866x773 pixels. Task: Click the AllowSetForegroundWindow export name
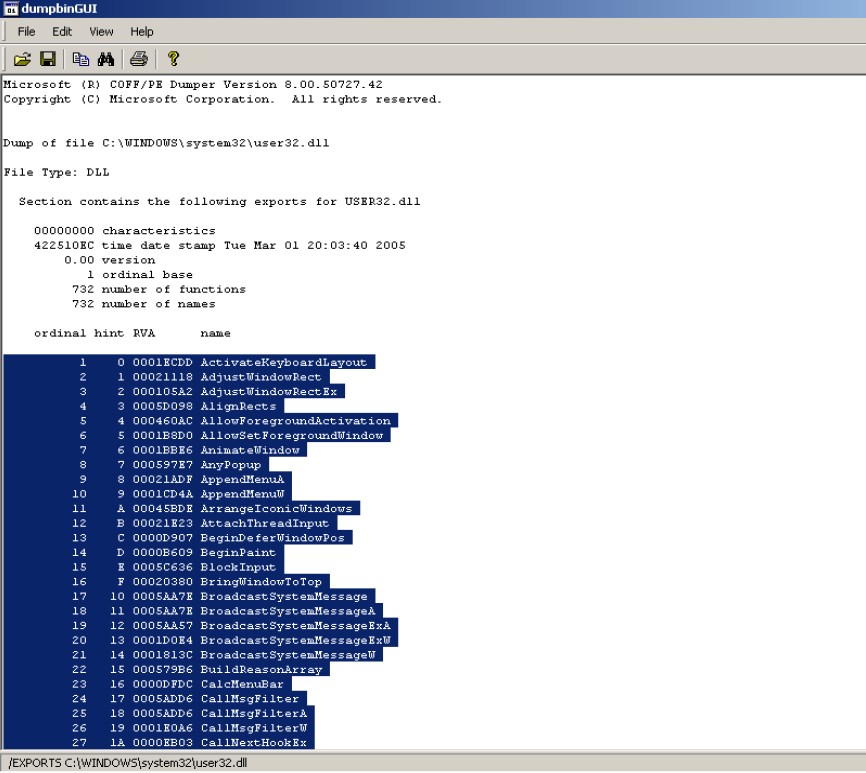point(292,436)
